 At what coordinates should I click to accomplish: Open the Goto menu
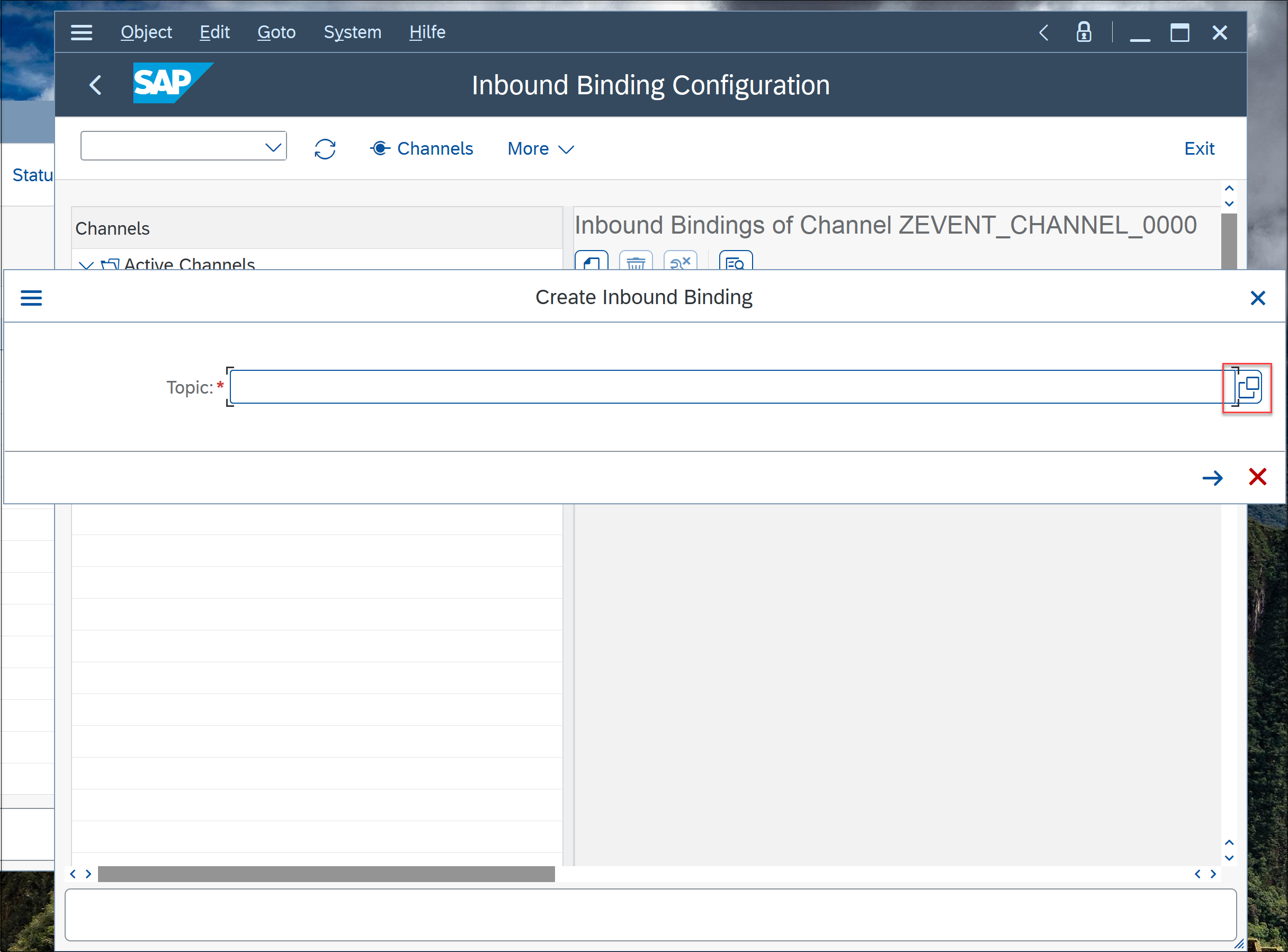pyautogui.click(x=276, y=32)
